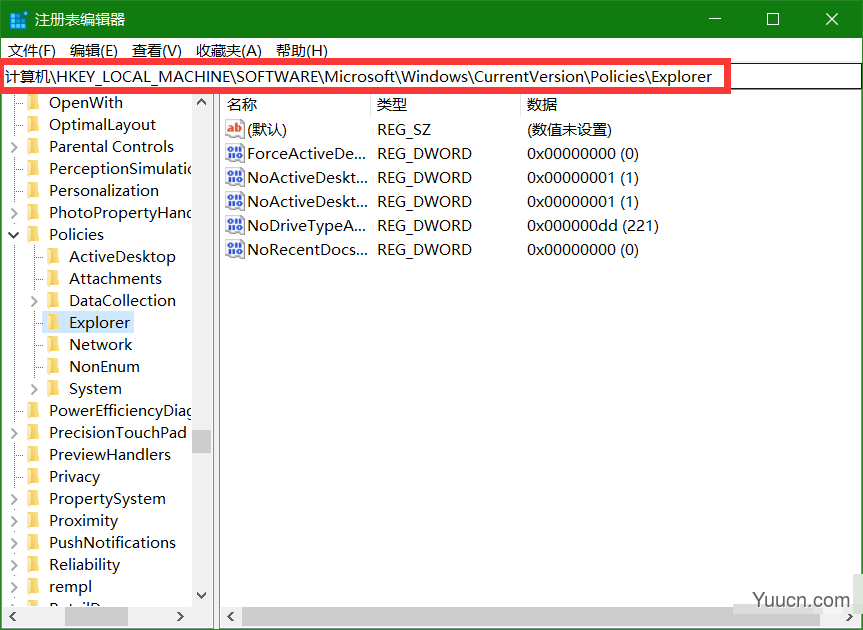Click the Privacy folder icon
This screenshot has height=630, width=863.
(x=34, y=477)
